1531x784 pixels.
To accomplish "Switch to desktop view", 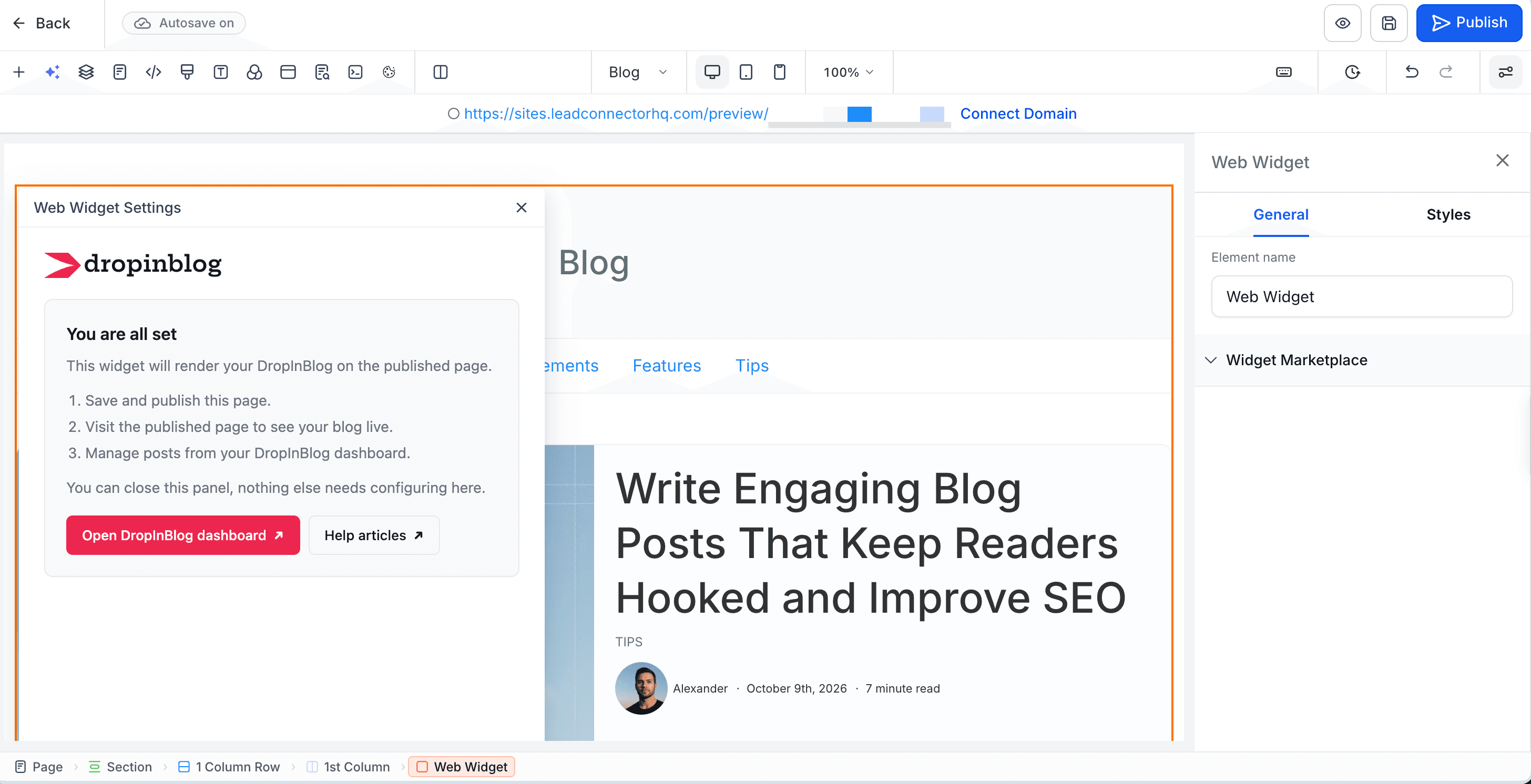I will point(712,72).
